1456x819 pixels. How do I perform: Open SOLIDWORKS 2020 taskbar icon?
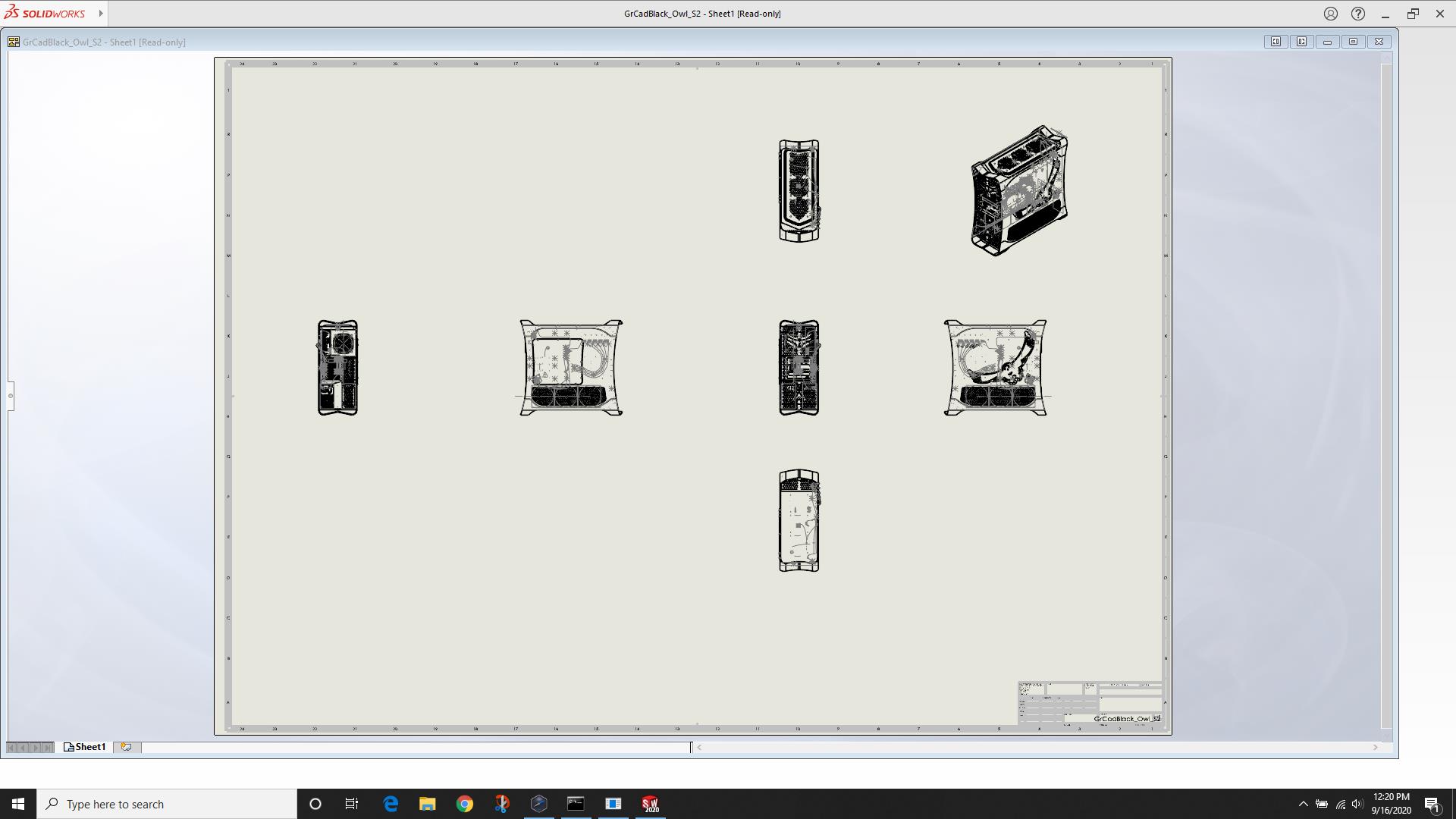[x=650, y=804]
